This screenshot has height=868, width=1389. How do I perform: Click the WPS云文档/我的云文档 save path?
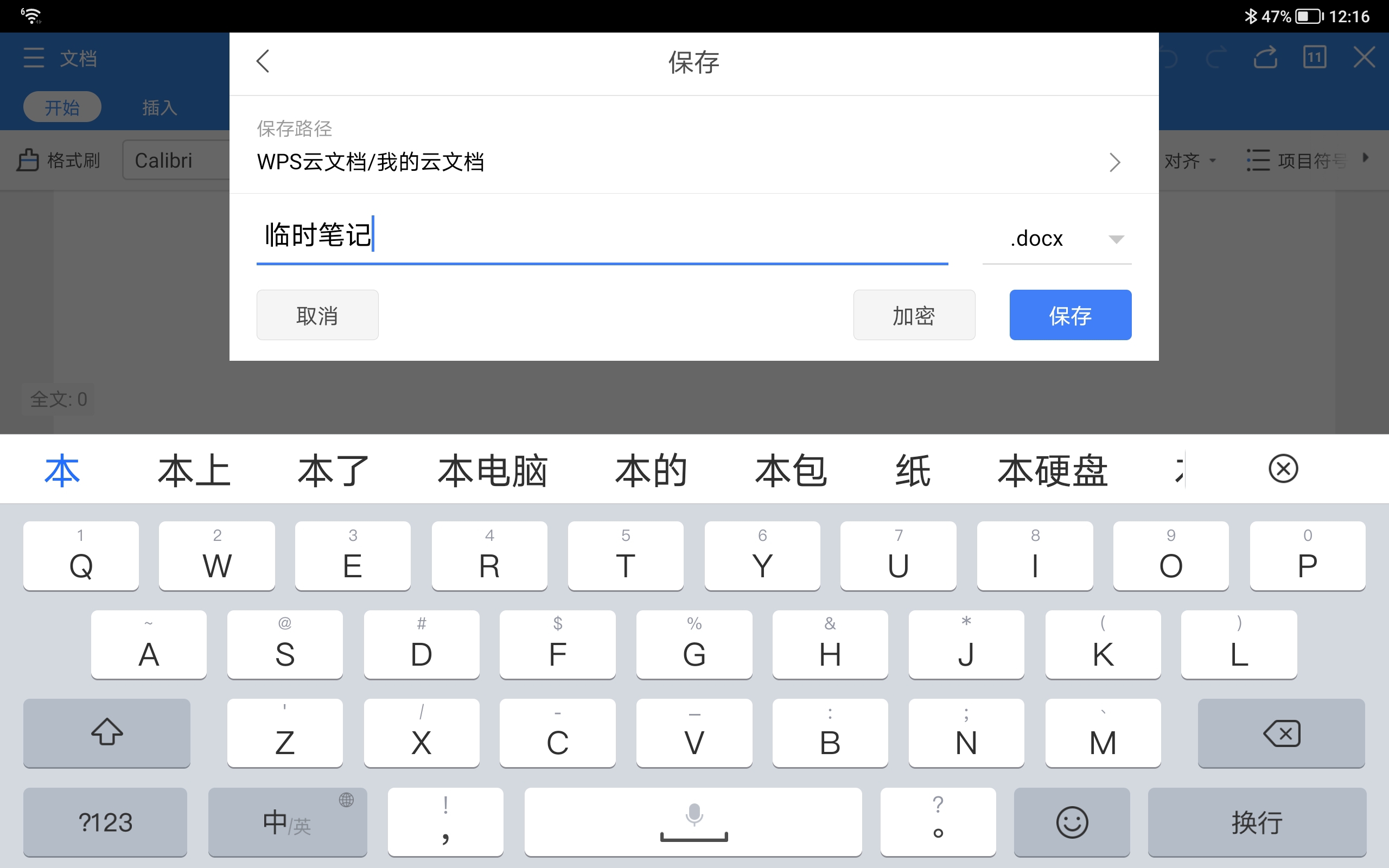click(x=370, y=162)
